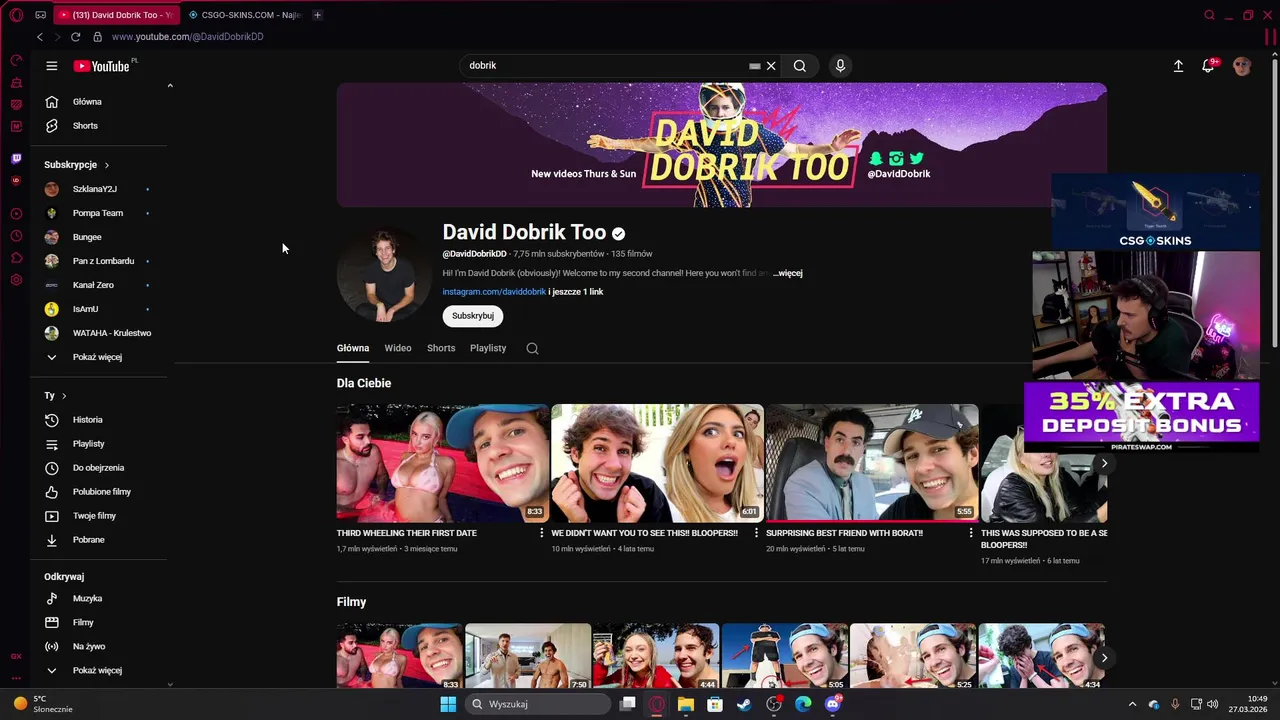Viewport: 1280px width, 720px height.
Task: Open the 7:50 video thumbnail in Filmy row
Action: tap(528, 656)
